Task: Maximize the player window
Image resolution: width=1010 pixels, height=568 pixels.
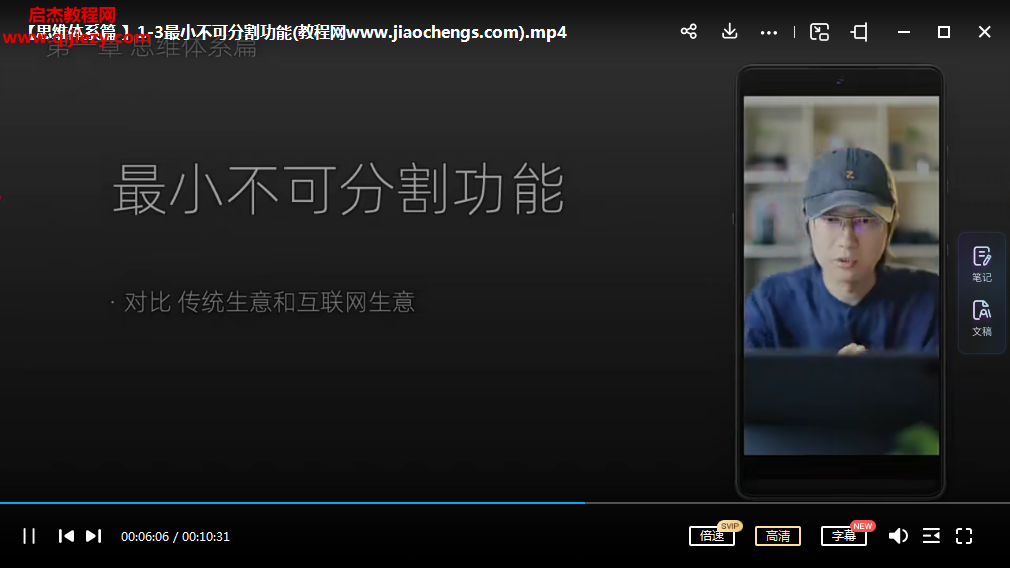Action: click(944, 32)
